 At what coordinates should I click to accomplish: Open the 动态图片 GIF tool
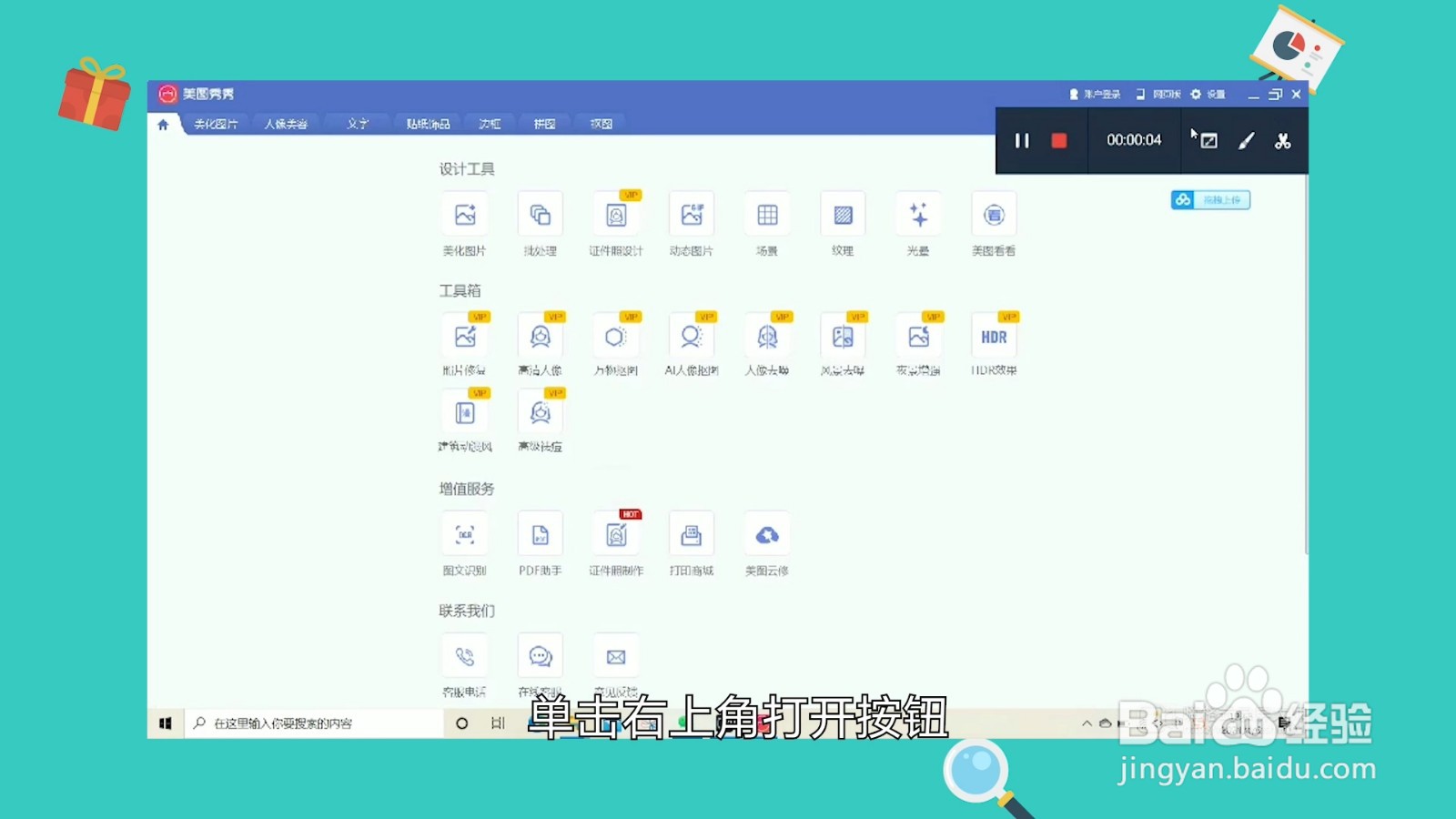pyautogui.click(x=692, y=216)
